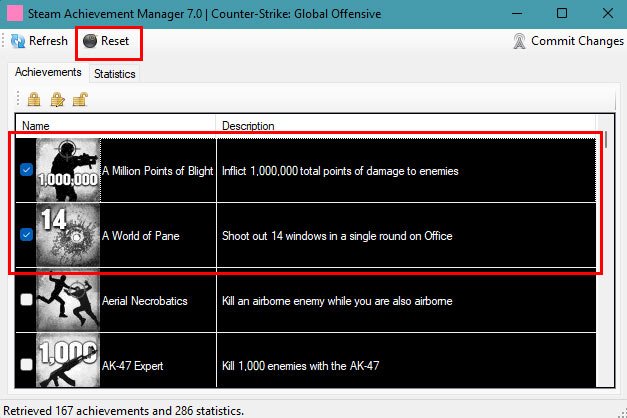Select 'Aerial Necrobatics' name text
This screenshot has width=627, height=418.
[x=145, y=301]
